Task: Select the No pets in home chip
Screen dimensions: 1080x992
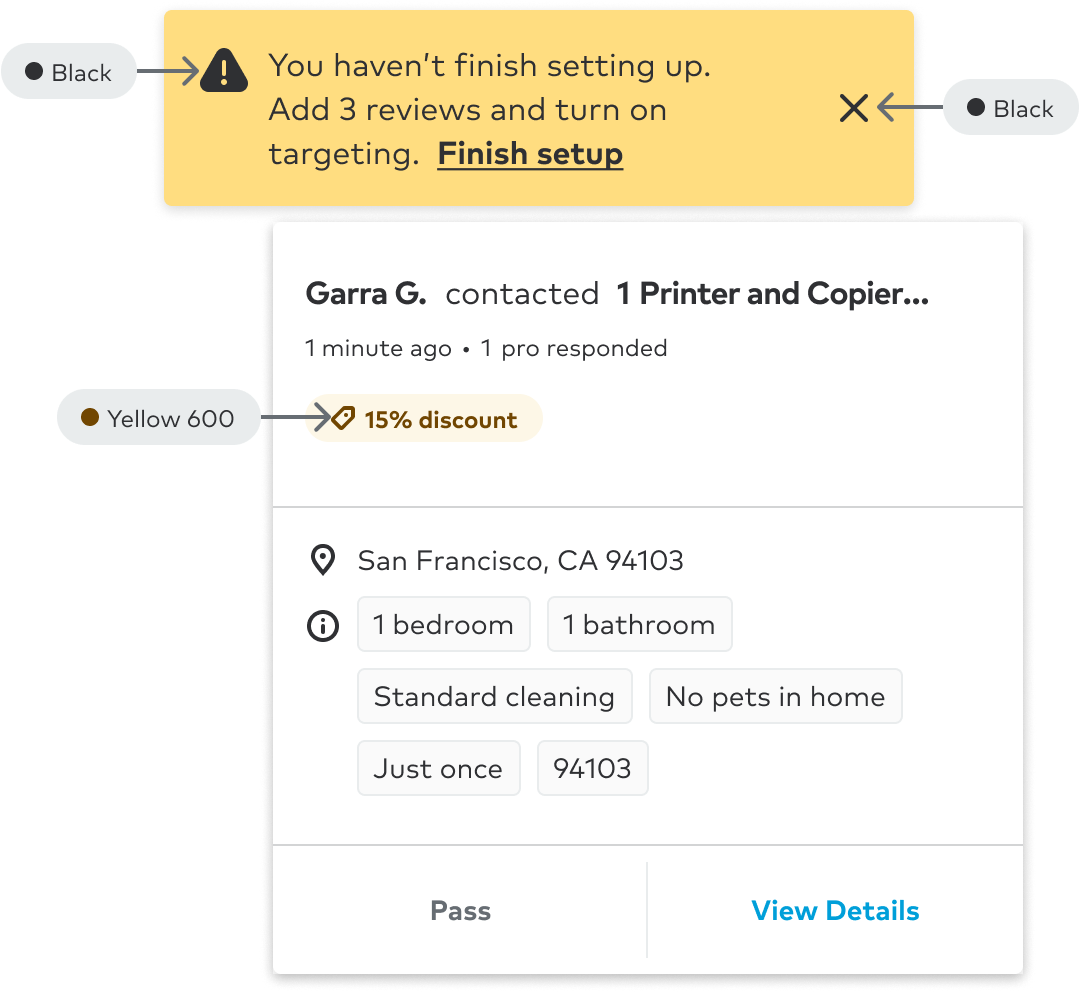Action: click(776, 696)
